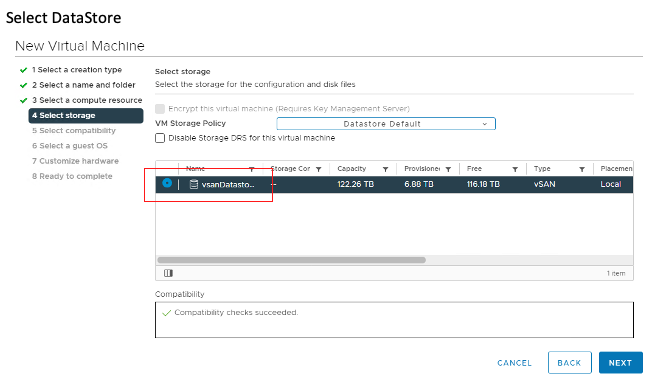Go to step 5 Select compatibility
This screenshot has width=654, height=380.
click(74, 131)
